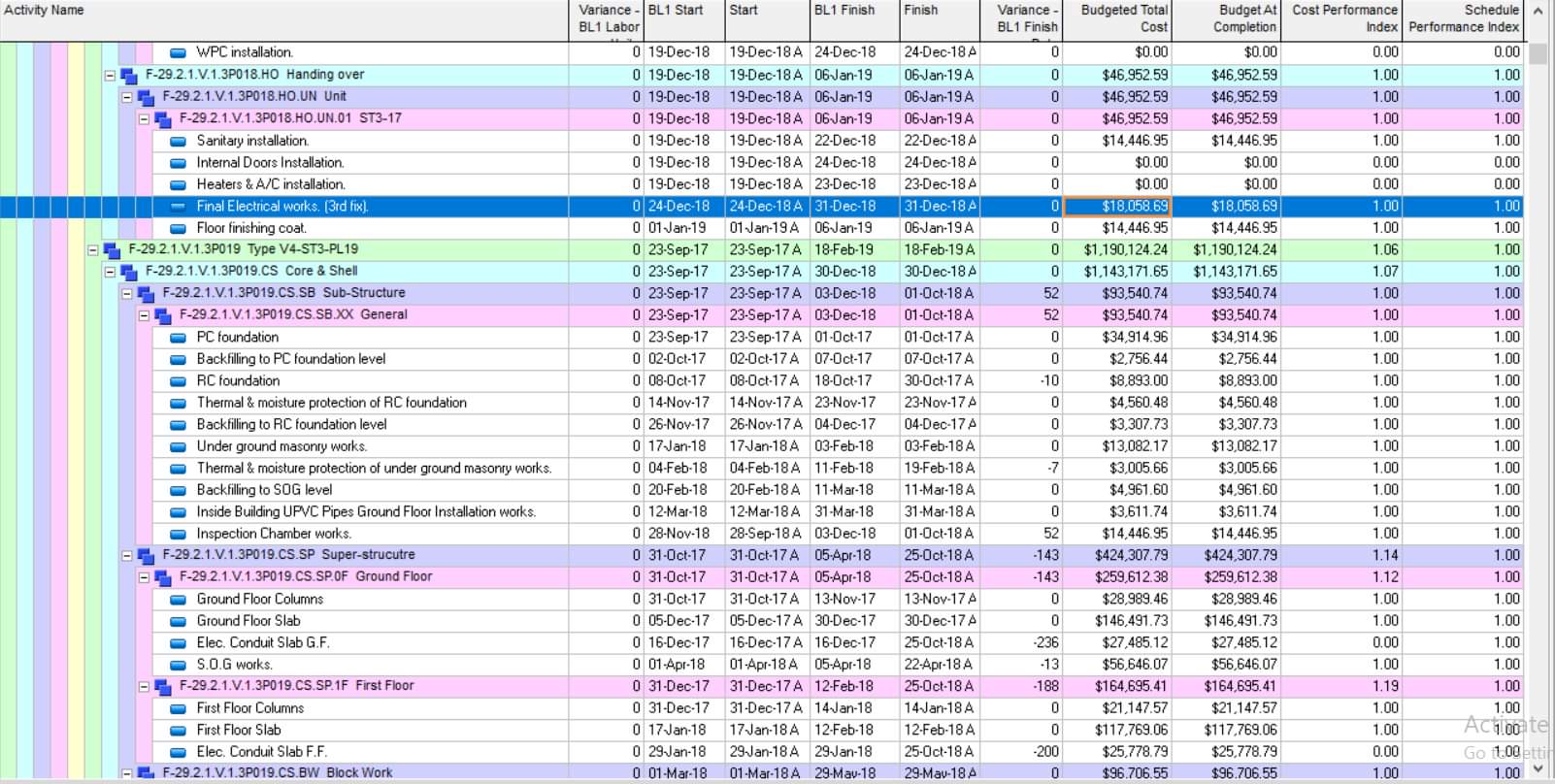Click the highlighted $18,058.69 budgeted cost cell
This screenshot has width=1555, height=784.
coord(1117,206)
